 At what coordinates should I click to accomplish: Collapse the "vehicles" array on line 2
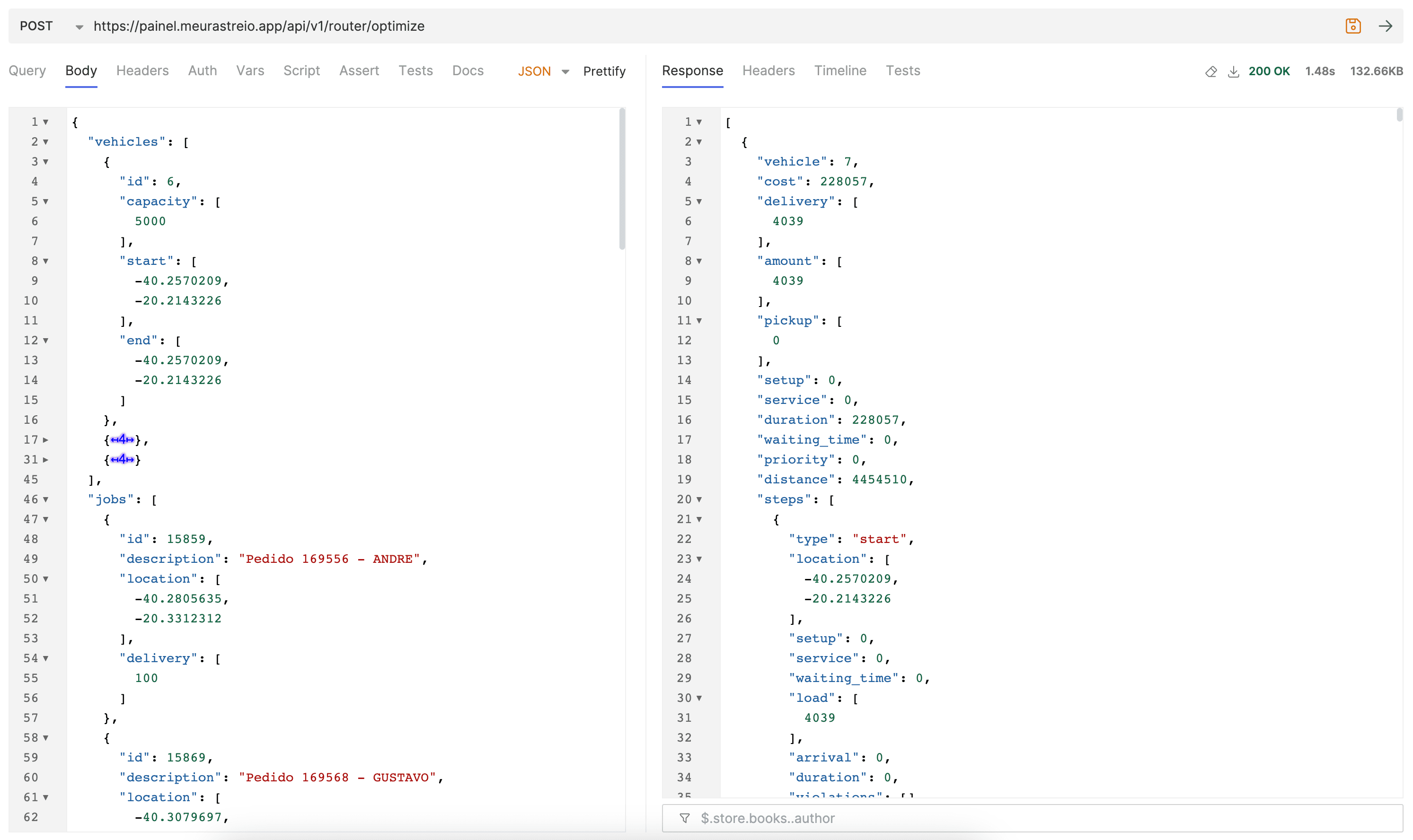click(46, 142)
